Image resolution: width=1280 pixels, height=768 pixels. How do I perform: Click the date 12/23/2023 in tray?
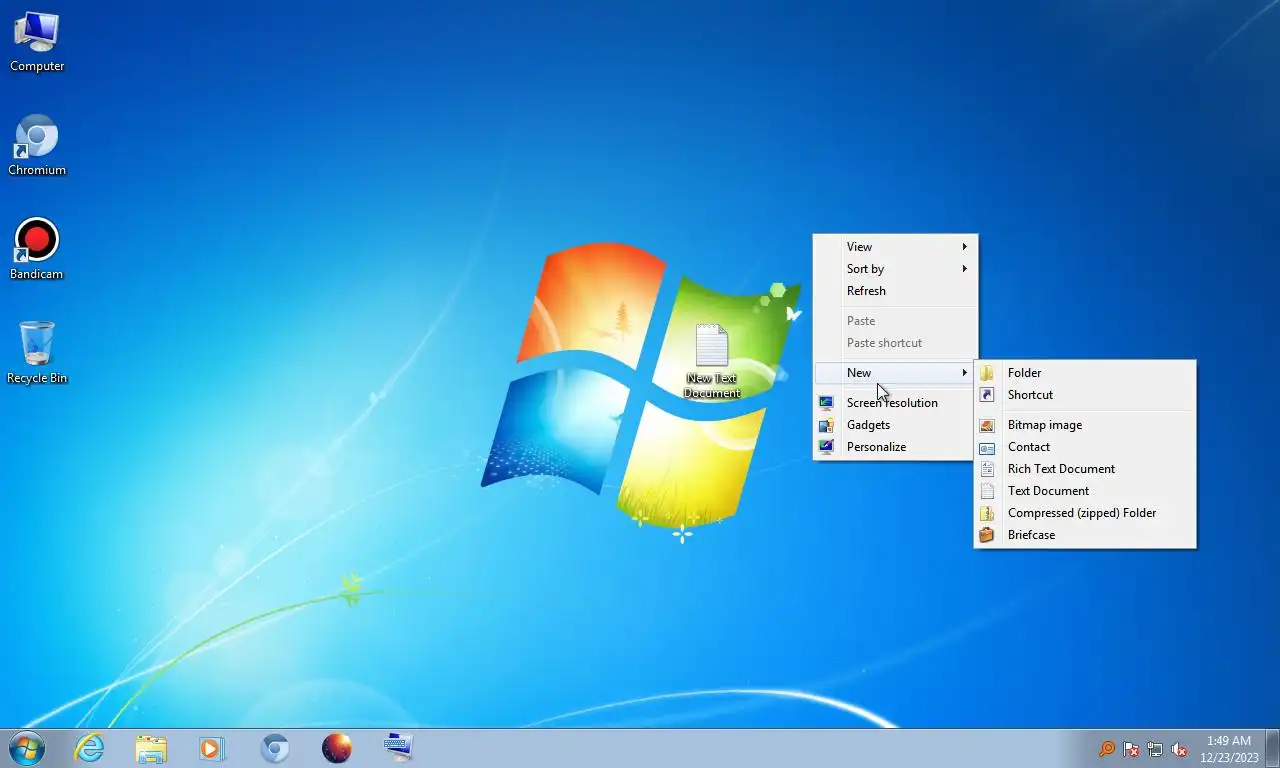(1229, 757)
